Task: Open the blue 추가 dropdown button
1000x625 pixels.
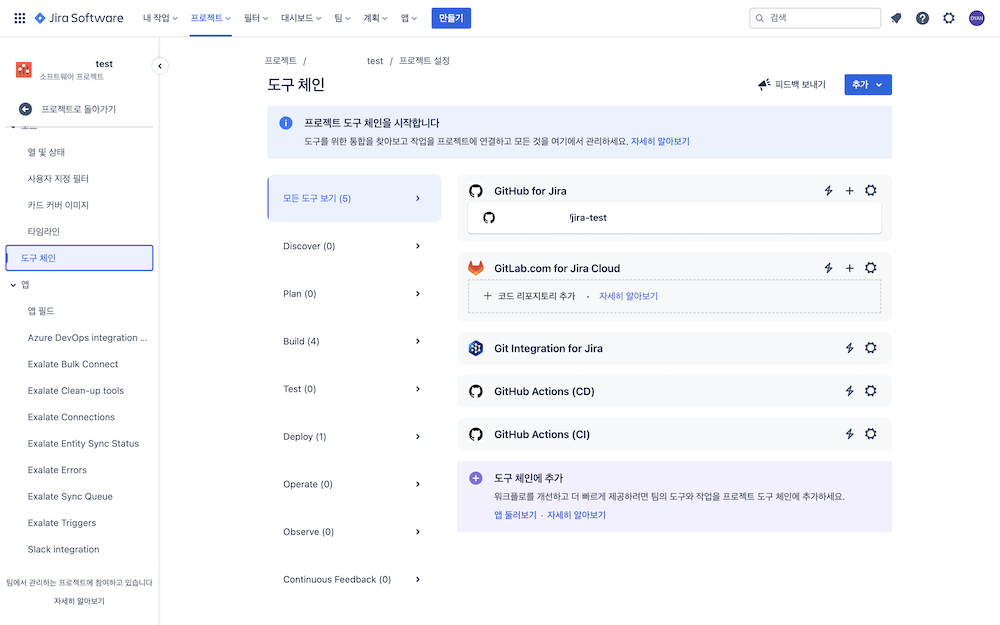Action: (868, 84)
